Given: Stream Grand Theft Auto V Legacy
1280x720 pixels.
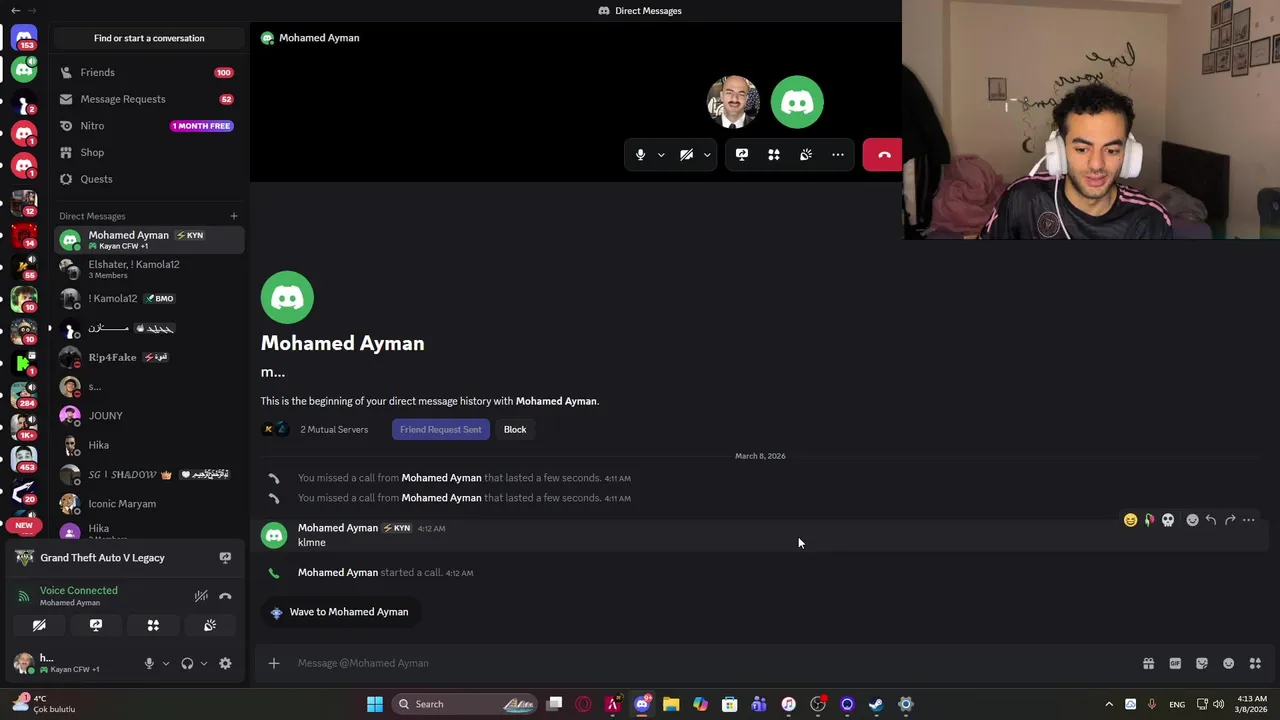Looking at the screenshot, I should pos(225,558).
